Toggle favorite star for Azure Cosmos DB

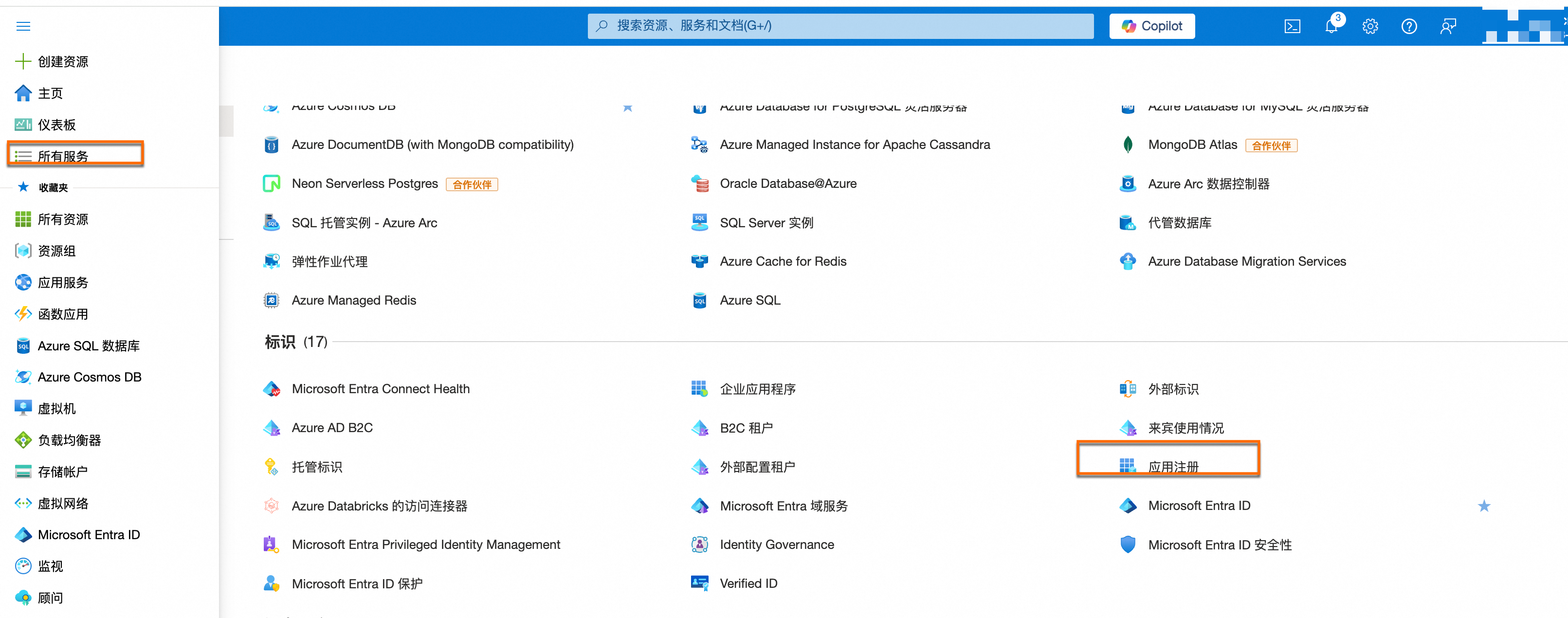click(628, 108)
